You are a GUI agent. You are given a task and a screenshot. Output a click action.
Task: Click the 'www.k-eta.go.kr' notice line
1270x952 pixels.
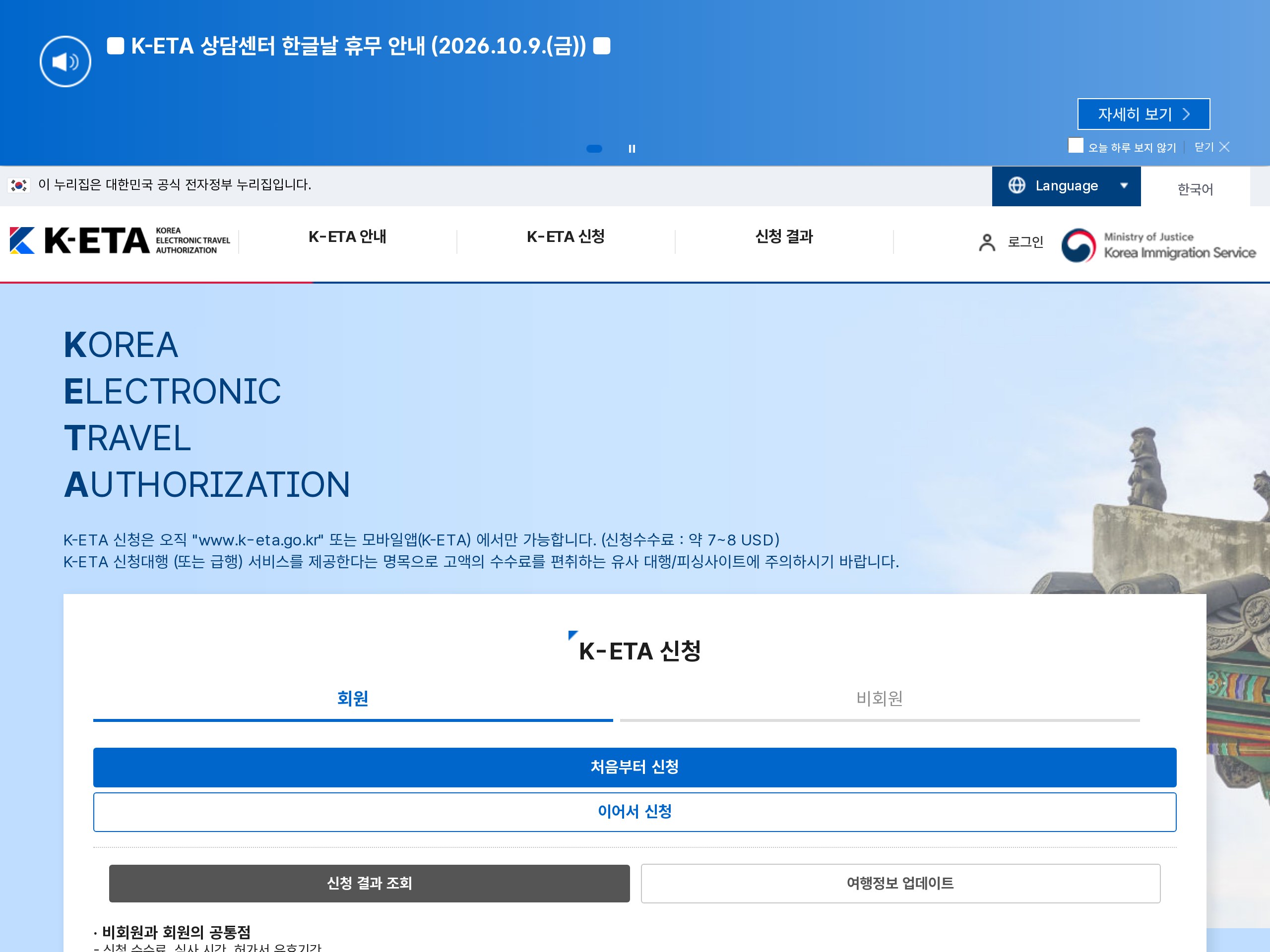point(421,540)
